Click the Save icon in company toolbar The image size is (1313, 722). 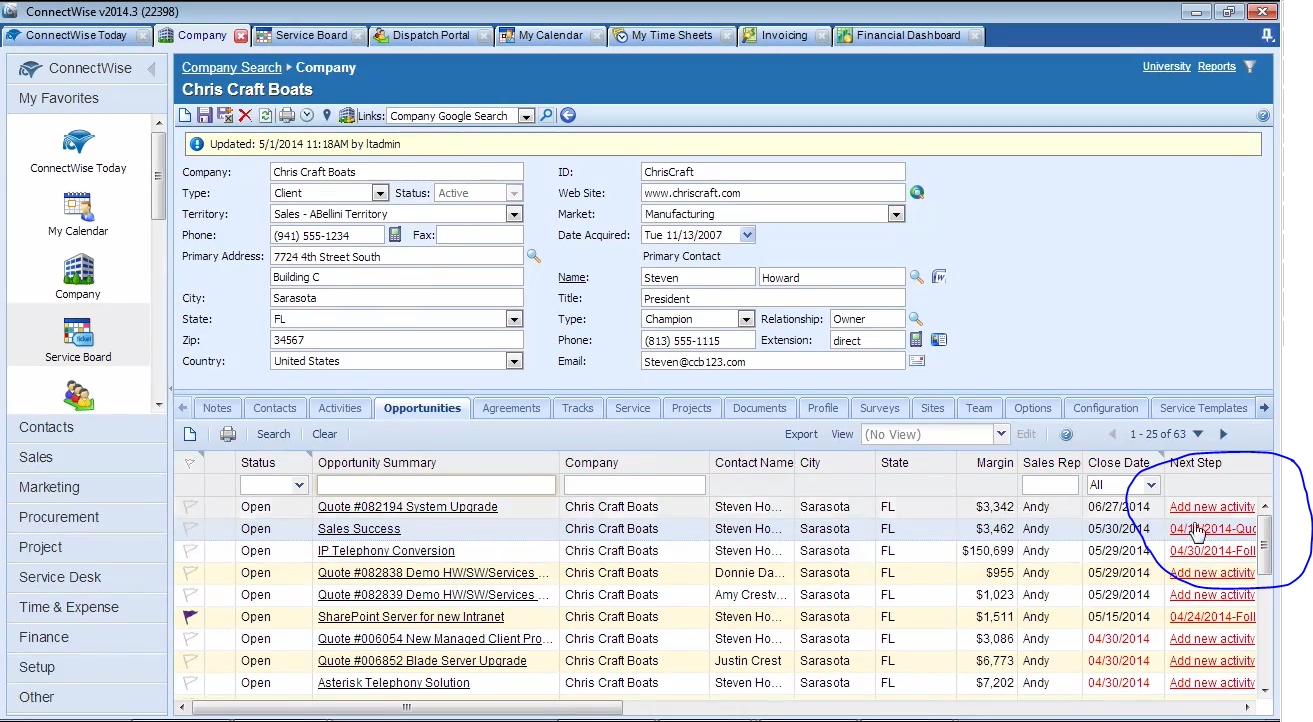[205, 116]
